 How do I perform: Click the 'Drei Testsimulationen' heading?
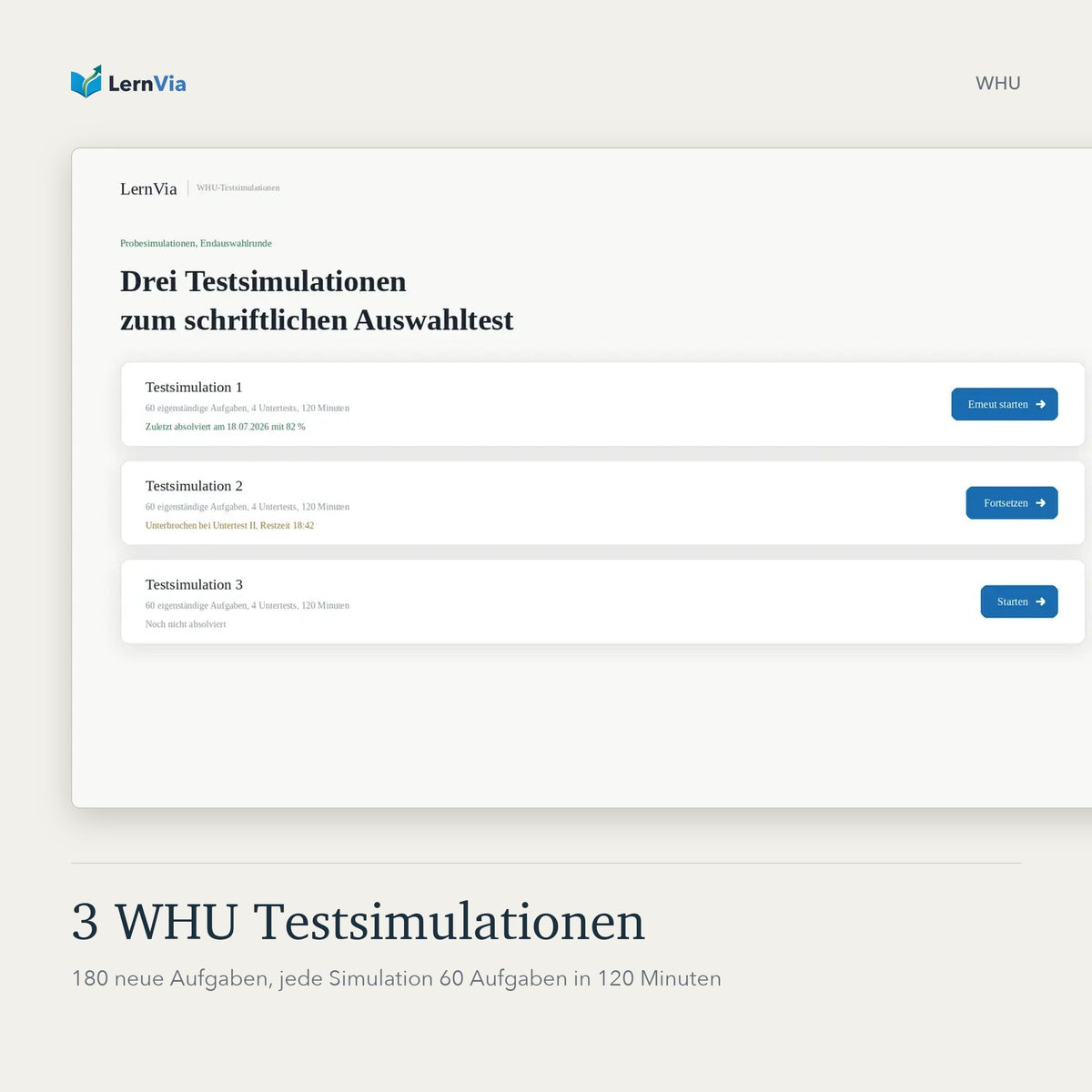263,281
